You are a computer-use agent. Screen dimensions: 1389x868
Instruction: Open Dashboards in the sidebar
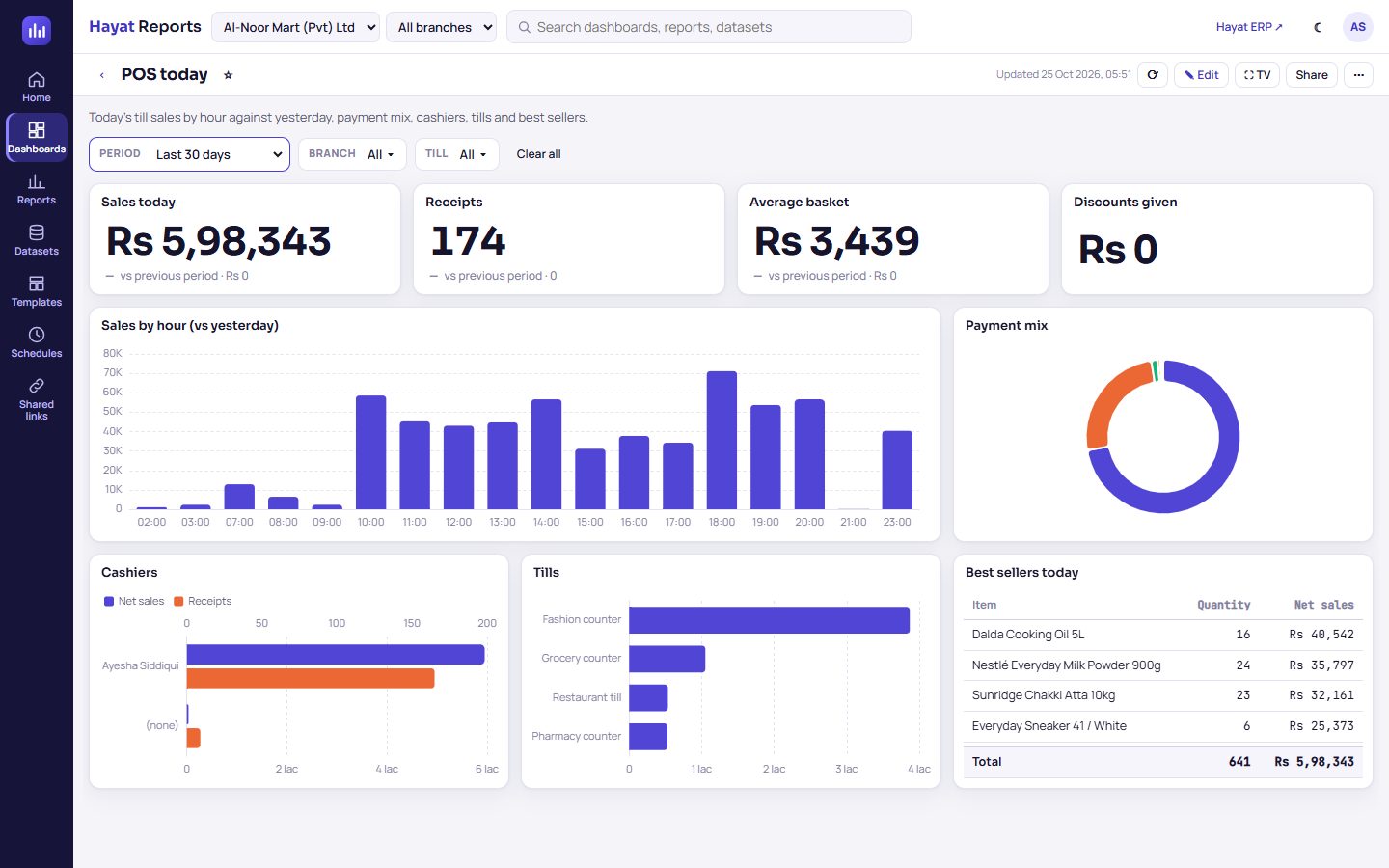point(37,138)
